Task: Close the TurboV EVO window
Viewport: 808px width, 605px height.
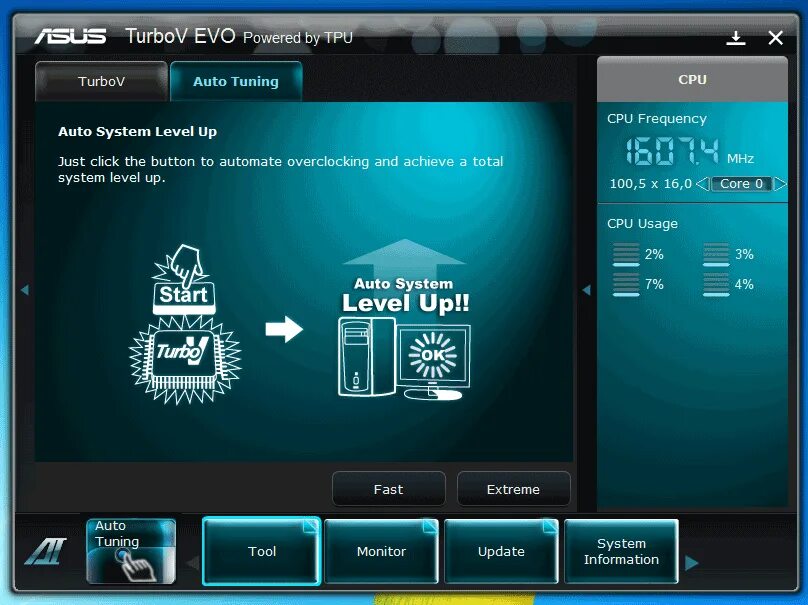Action: tap(775, 38)
